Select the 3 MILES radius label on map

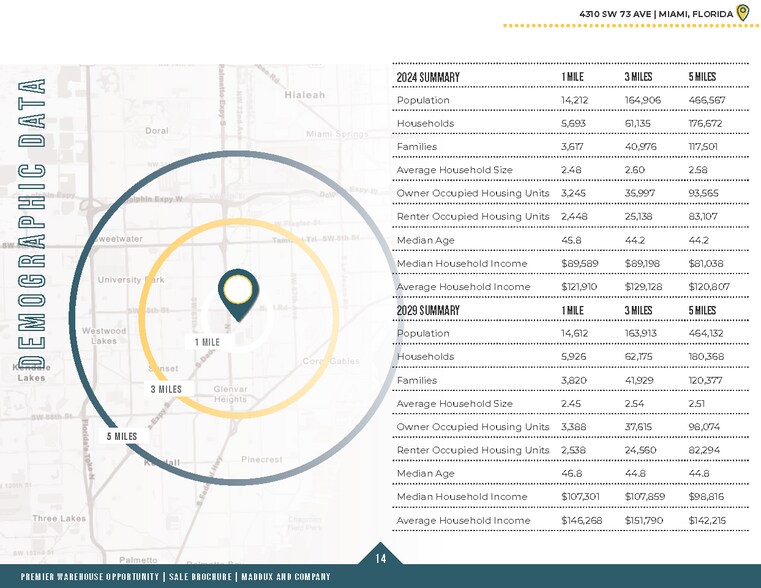coord(166,389)
